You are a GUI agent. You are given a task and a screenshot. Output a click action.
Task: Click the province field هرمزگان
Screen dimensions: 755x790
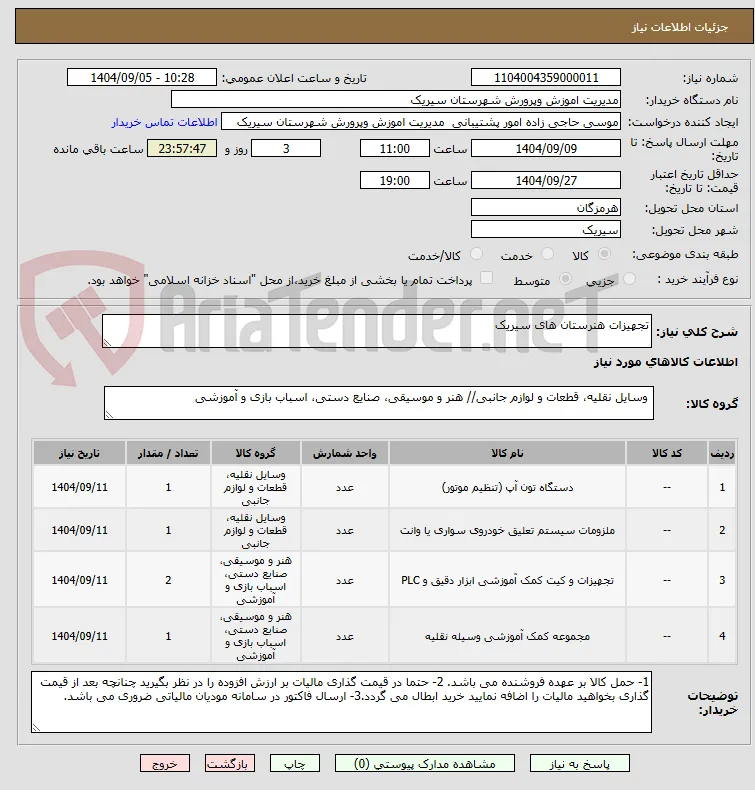(x=545, y=207)
